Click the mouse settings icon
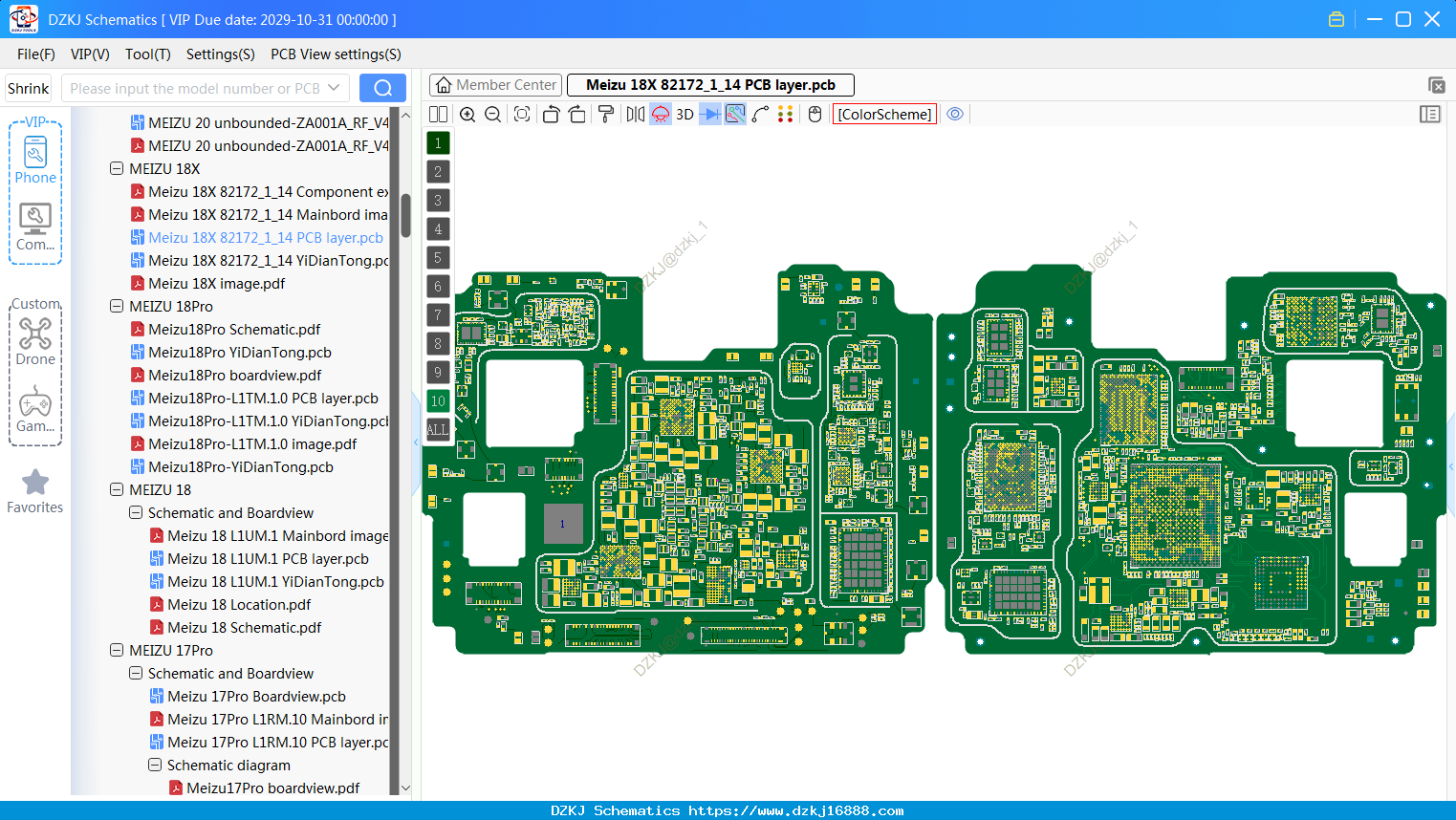The height and width of the screenshot is (820, 1456). [x=815, y=115]
